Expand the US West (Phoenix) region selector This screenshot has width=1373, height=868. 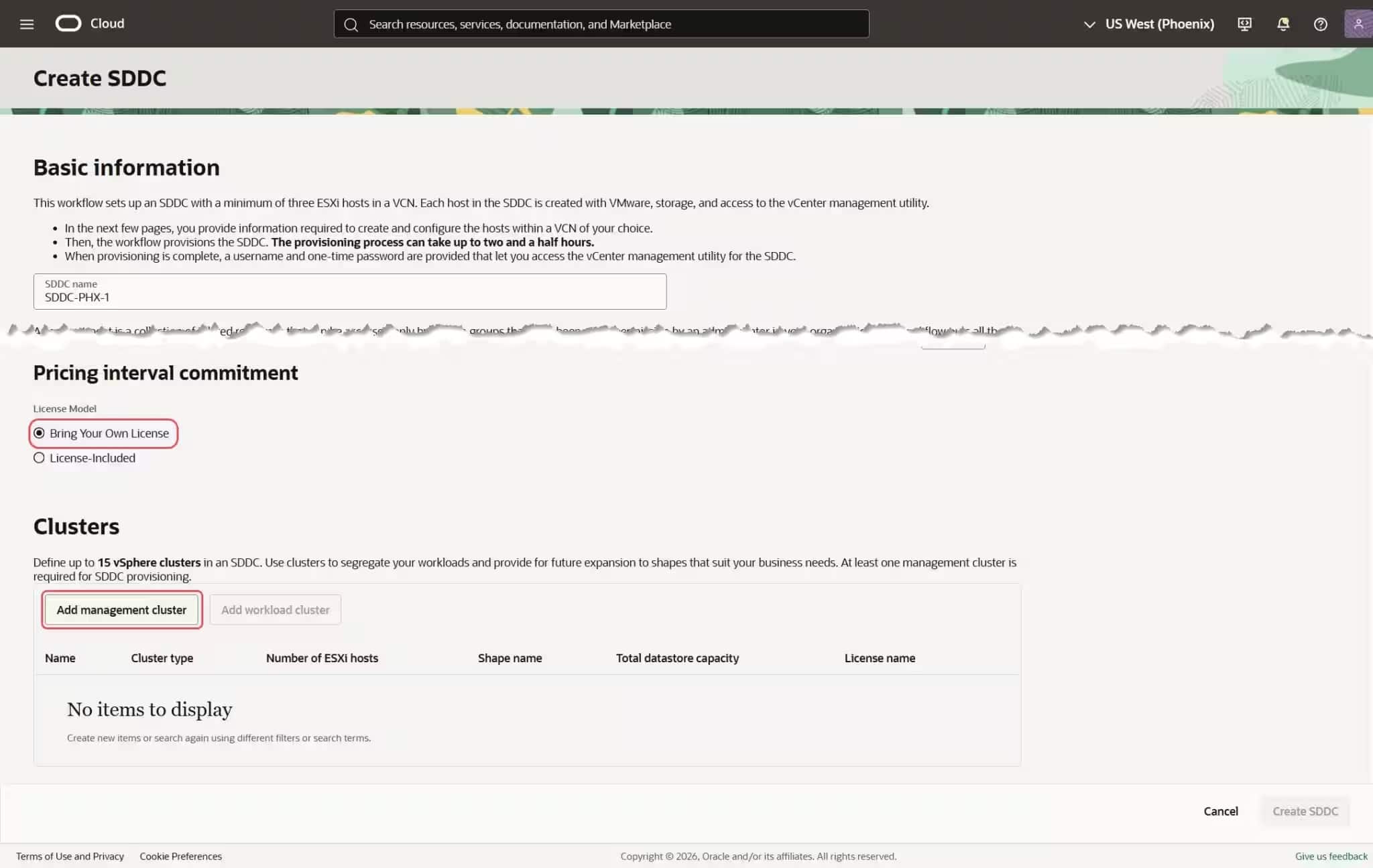(x=1159, y=23)
